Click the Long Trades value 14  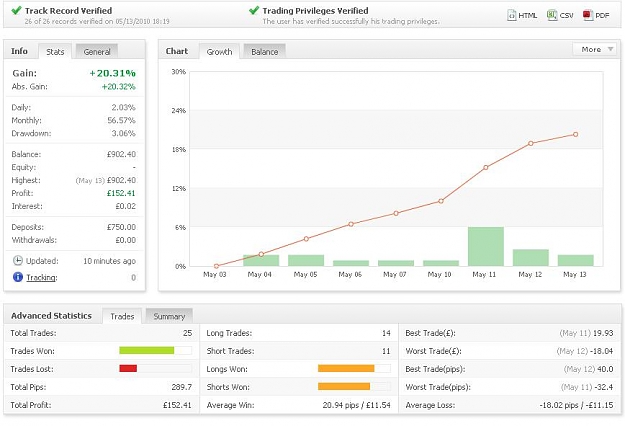click(x=386, y=333)
